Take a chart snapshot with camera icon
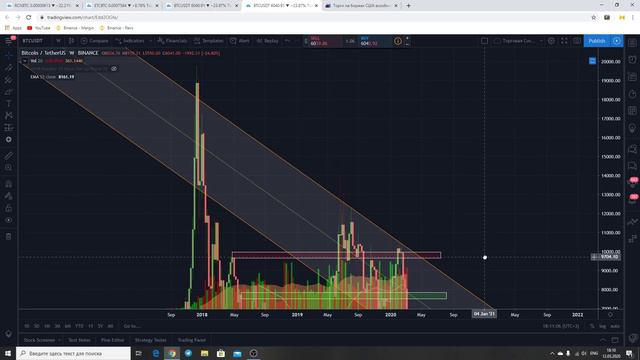This screenshot has height=360, width=640. (x=577, y=41)
